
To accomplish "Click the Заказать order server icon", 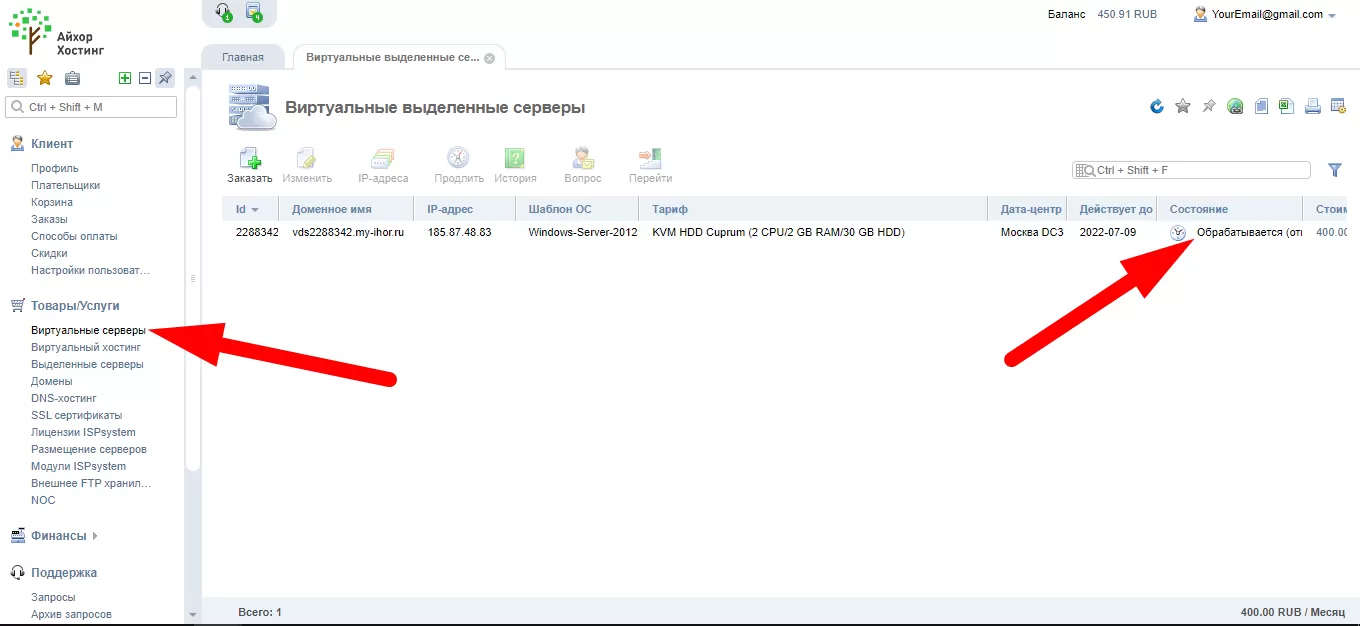I will point(249,165).
